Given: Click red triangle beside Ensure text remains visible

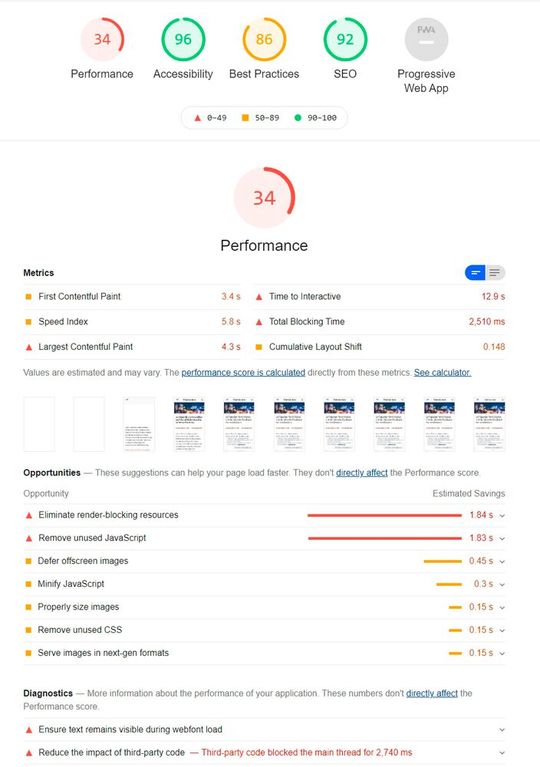Looking at the screenshot, I should [x=28, y=730].
